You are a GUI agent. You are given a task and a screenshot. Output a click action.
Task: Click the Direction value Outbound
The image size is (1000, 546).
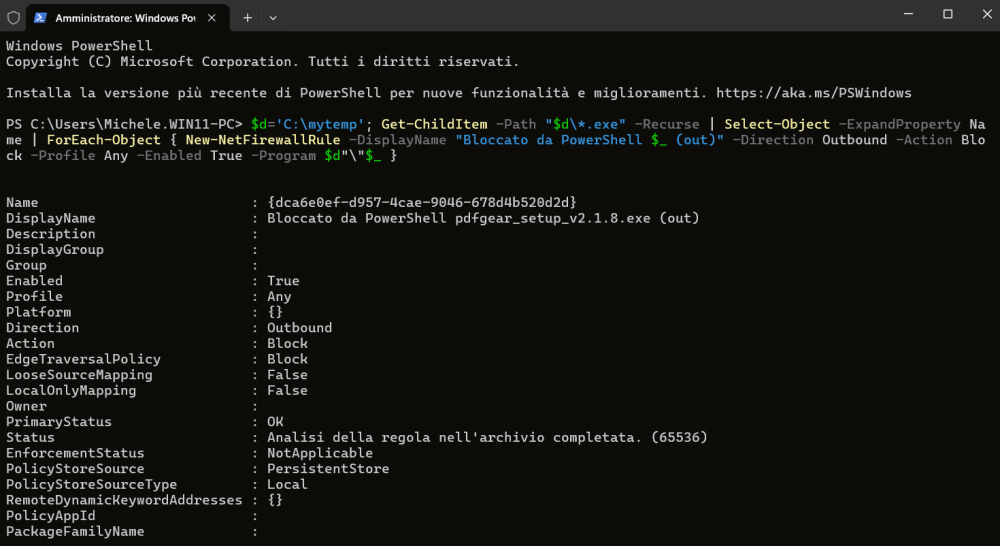point(300,328)
